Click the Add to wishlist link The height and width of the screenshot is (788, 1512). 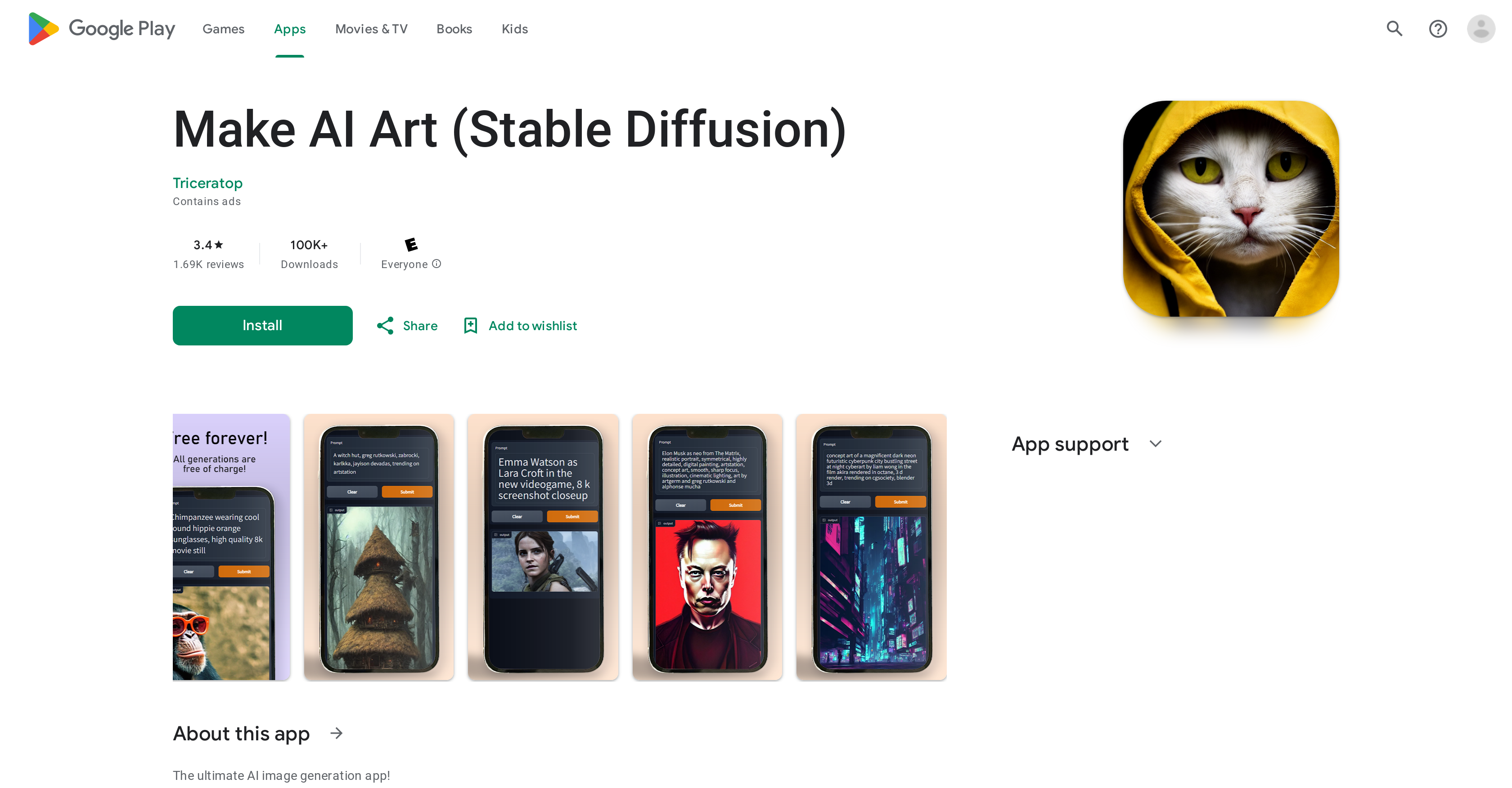(520, 325)
